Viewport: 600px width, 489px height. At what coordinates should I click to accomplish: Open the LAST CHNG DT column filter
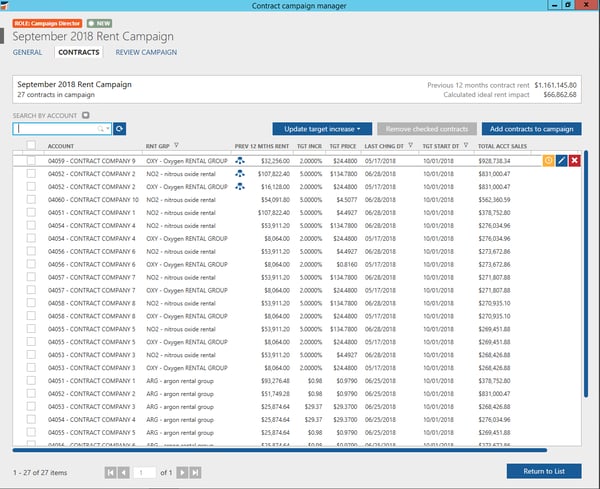pyautogui.click(x=411, y=146)
